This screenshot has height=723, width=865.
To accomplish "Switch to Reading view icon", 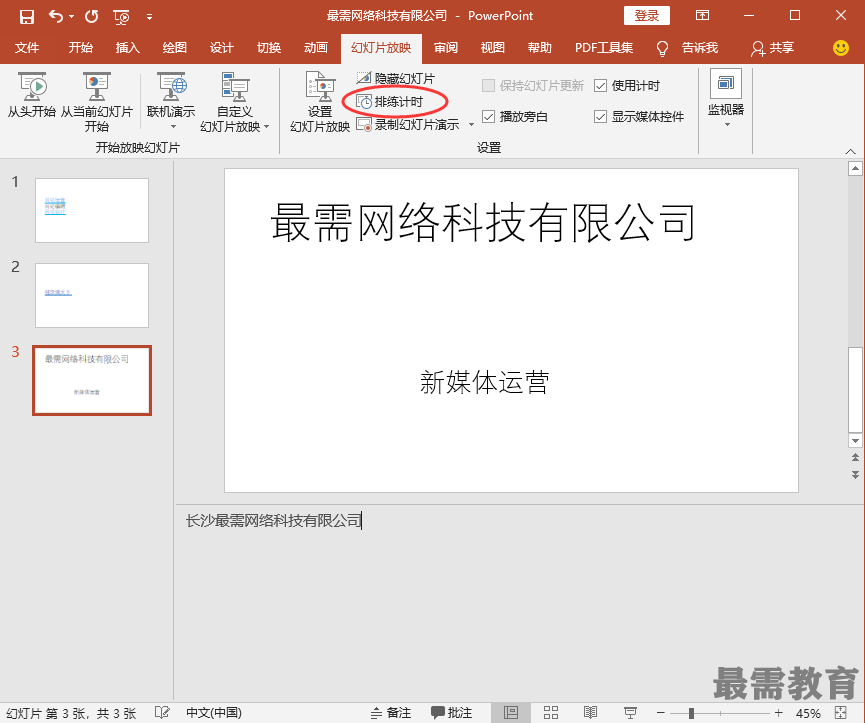I will click(590, 713).
